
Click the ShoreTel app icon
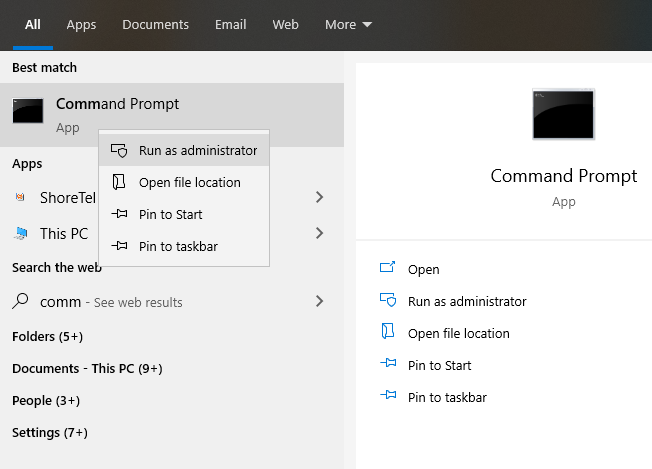pos(20,197)
